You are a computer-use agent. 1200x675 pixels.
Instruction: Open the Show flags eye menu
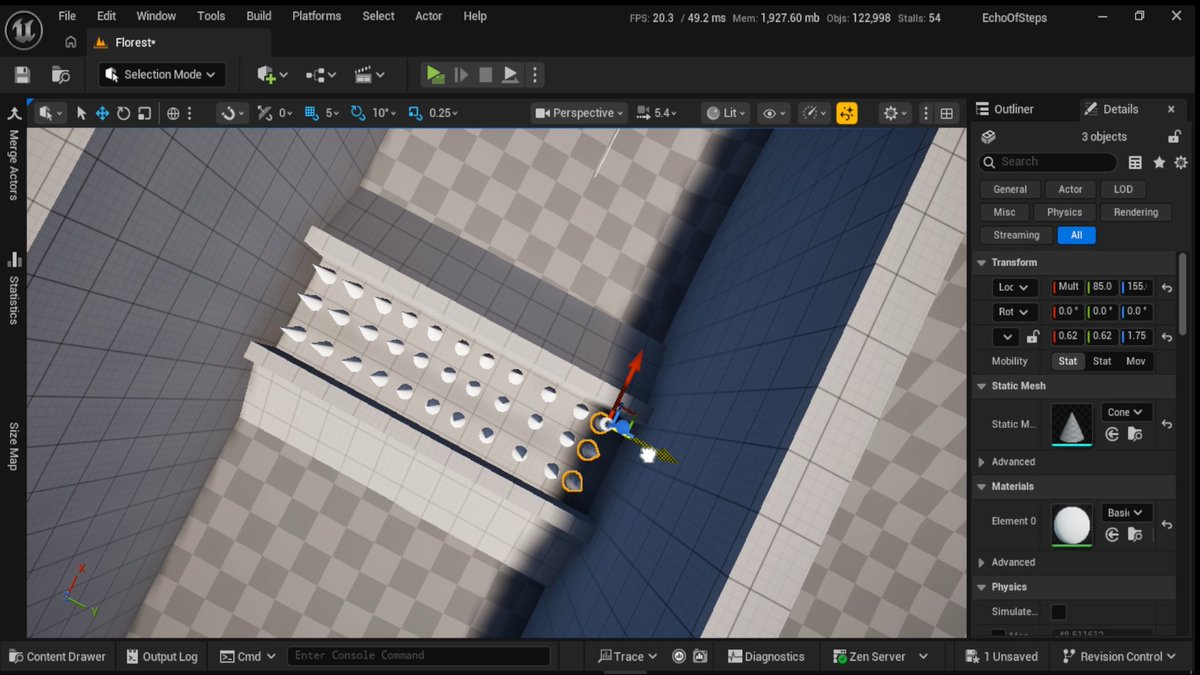click(776, 113)
